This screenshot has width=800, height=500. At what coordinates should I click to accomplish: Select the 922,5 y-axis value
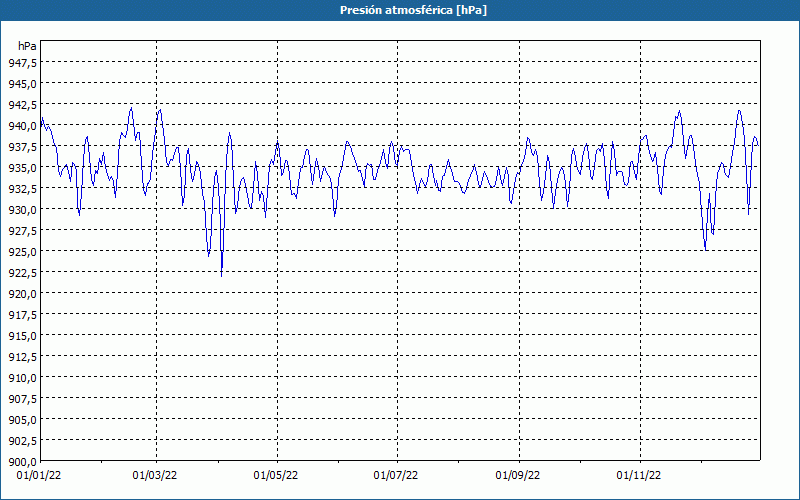pyautogui.click(x=22, y=273)
